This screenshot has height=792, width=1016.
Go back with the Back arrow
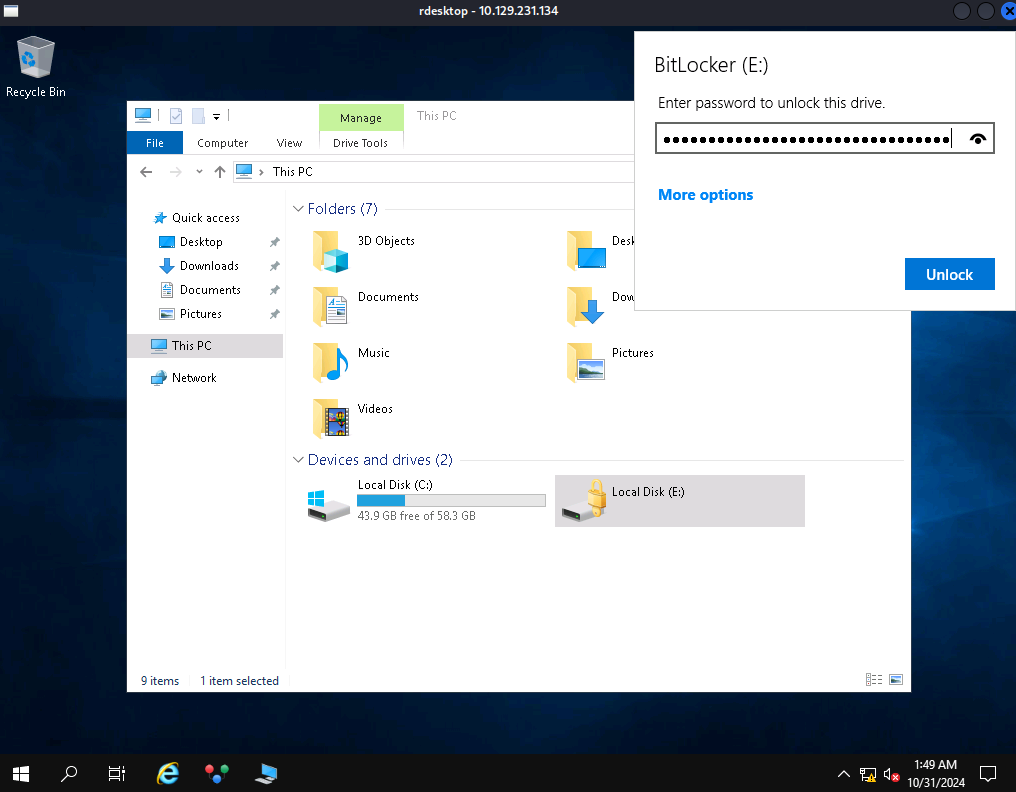[x=146, y=172]
